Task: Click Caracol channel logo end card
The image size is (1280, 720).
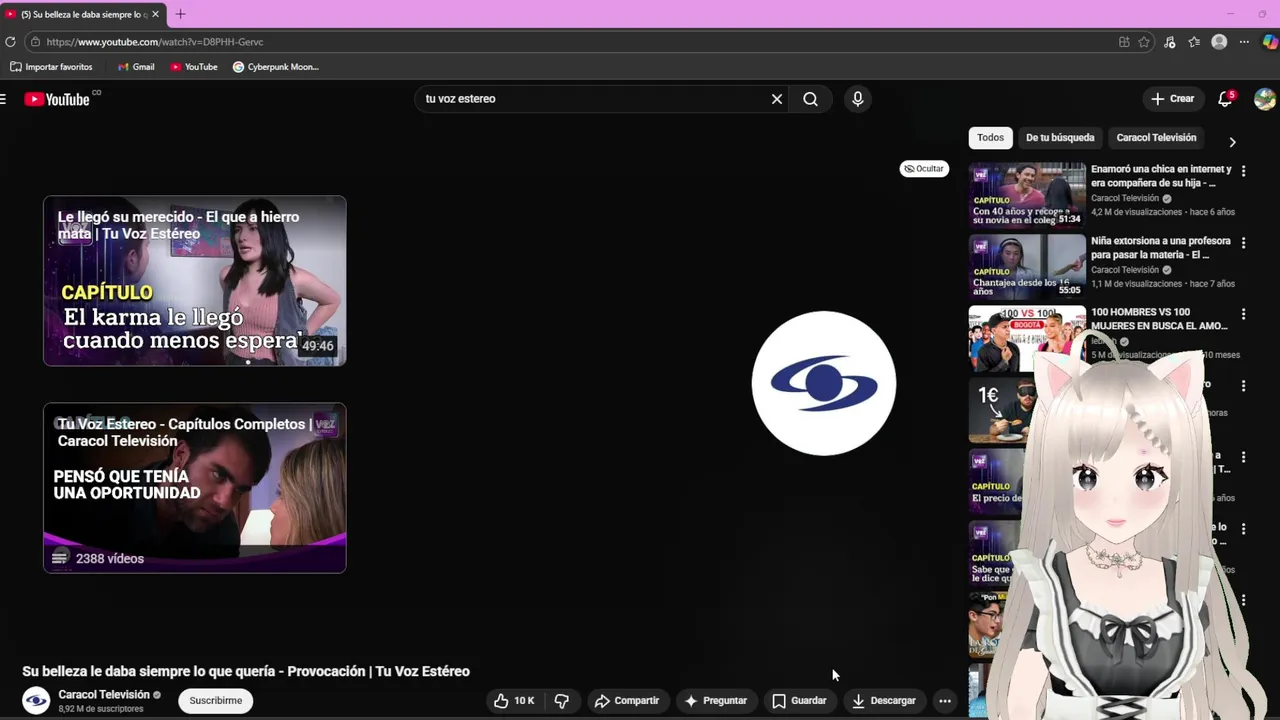Action: pyautogui.click(x=824, y=383)
